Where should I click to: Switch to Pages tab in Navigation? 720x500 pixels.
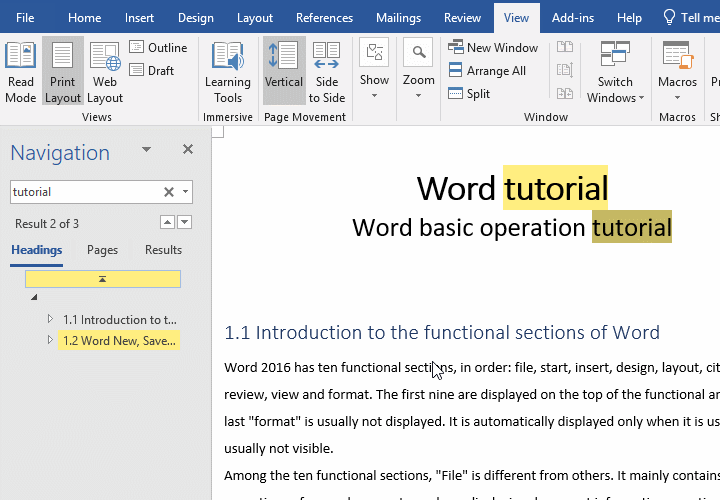point(102,250)
